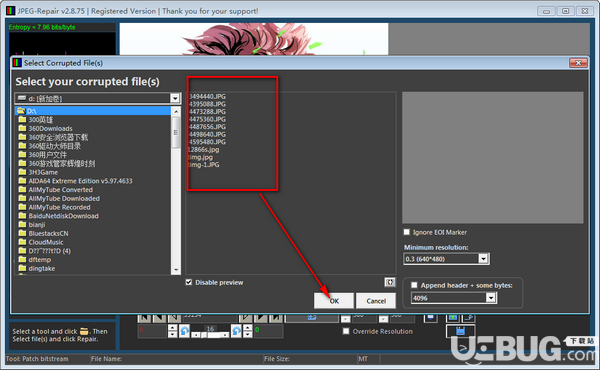Viewport: 600px width, 370px height.
Task: Click the slider under value 16
Action: (x=210, y=335)
